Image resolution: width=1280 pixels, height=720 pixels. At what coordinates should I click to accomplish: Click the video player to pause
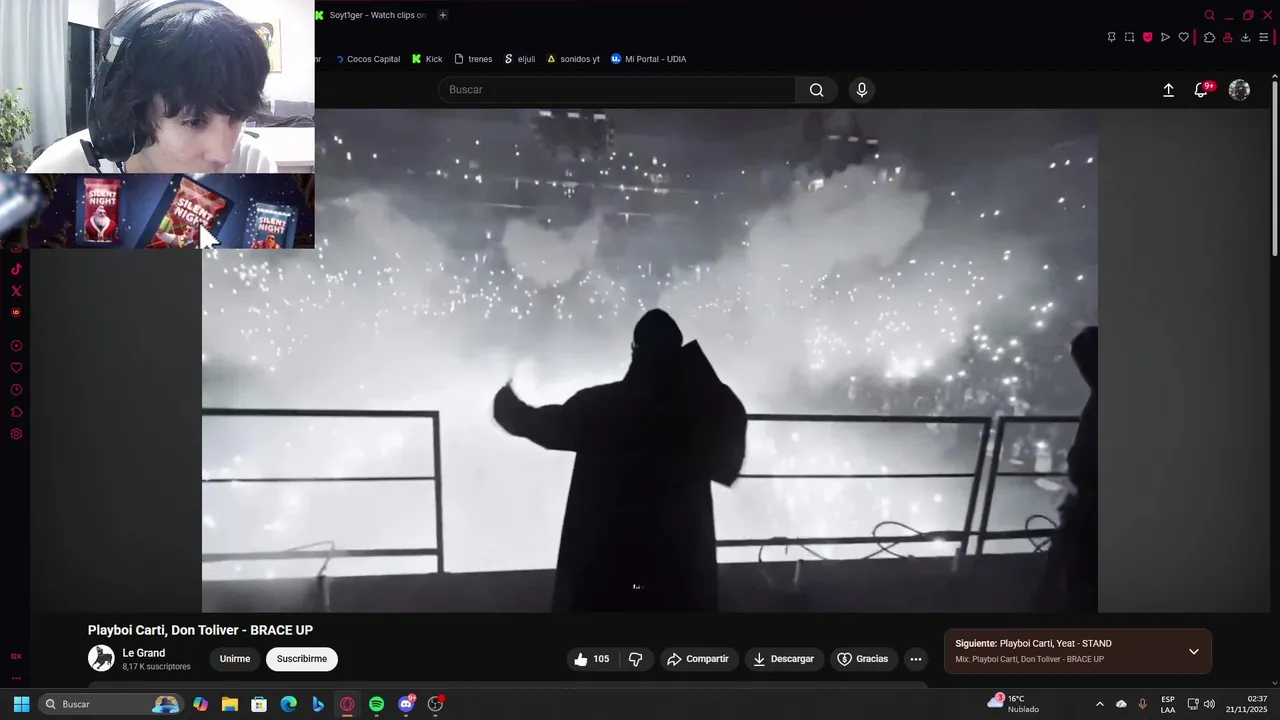coord(650,360)
